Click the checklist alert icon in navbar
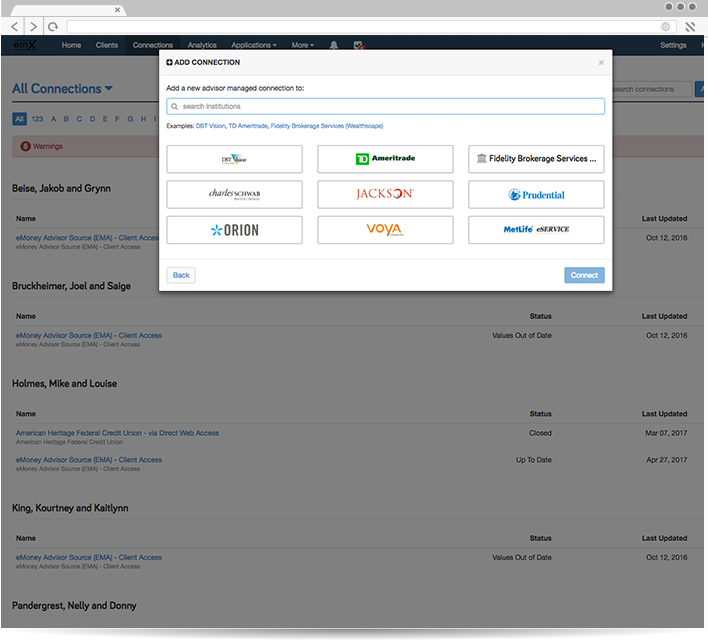 click(x=359, y=45)
